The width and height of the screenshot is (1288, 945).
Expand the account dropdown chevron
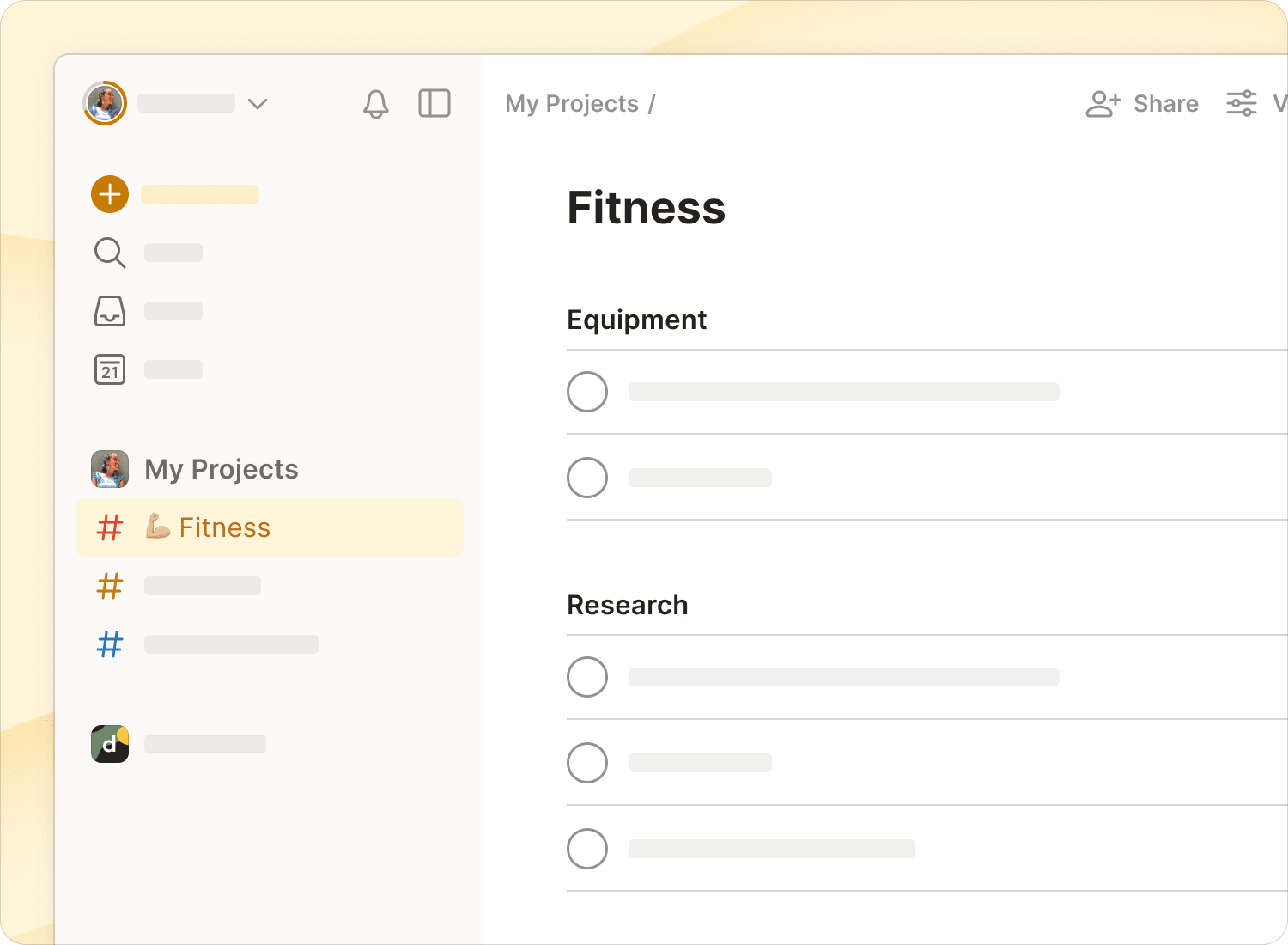(258, 104)
